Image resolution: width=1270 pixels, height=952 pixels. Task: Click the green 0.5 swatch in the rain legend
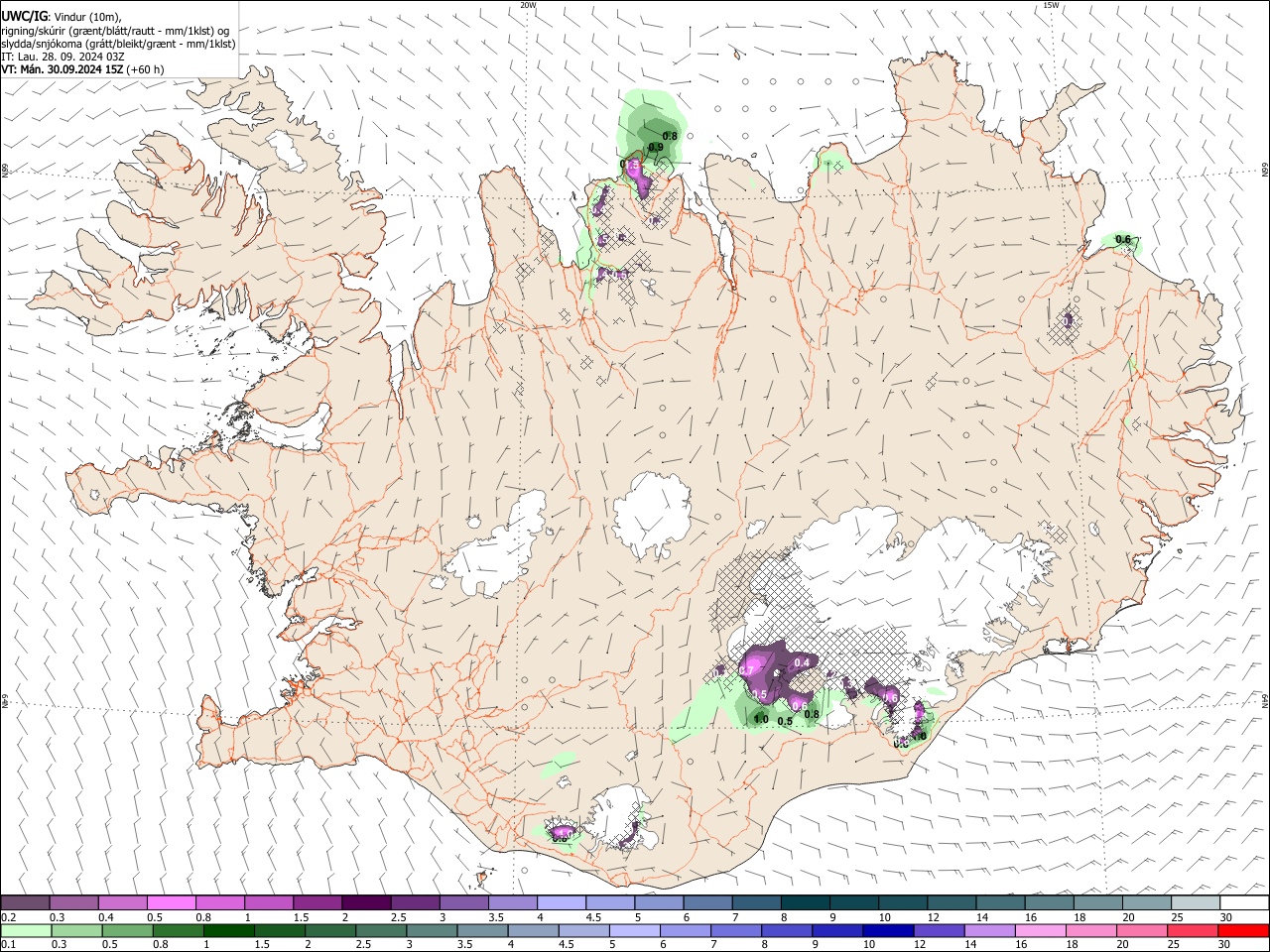[126, 931]
